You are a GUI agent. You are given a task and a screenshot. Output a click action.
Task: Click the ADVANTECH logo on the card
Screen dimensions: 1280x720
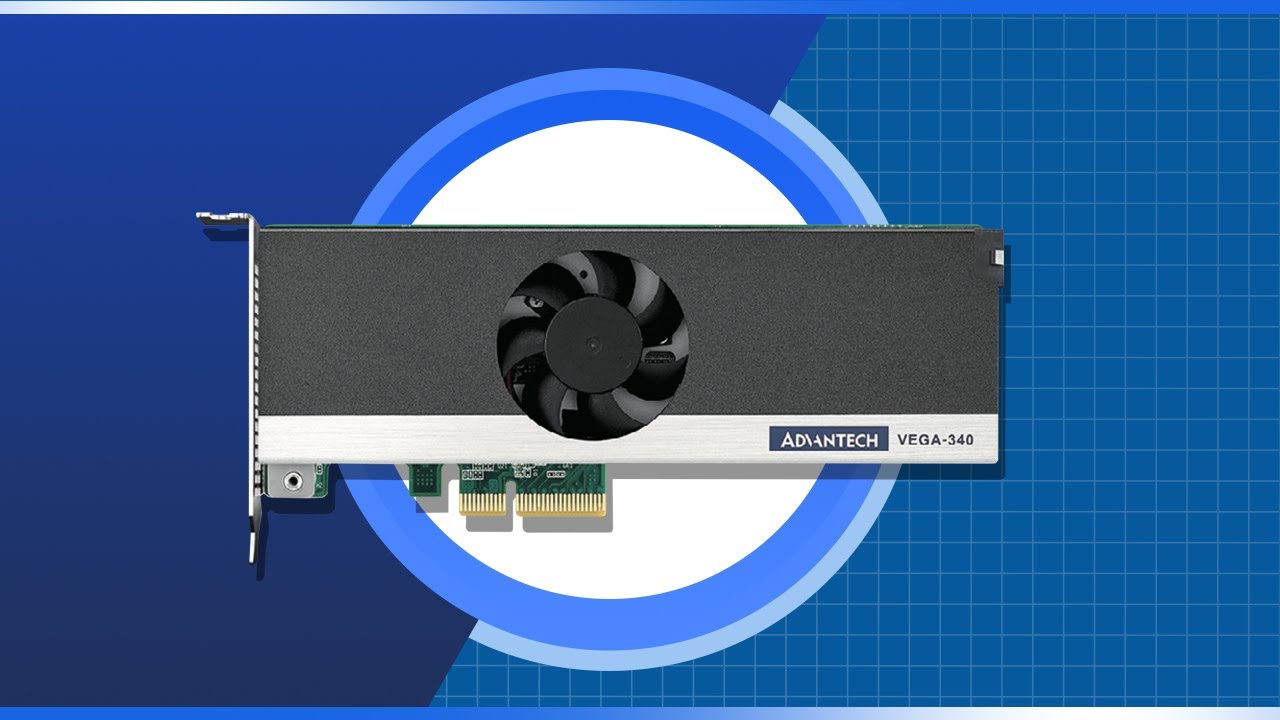coord(829,439)
